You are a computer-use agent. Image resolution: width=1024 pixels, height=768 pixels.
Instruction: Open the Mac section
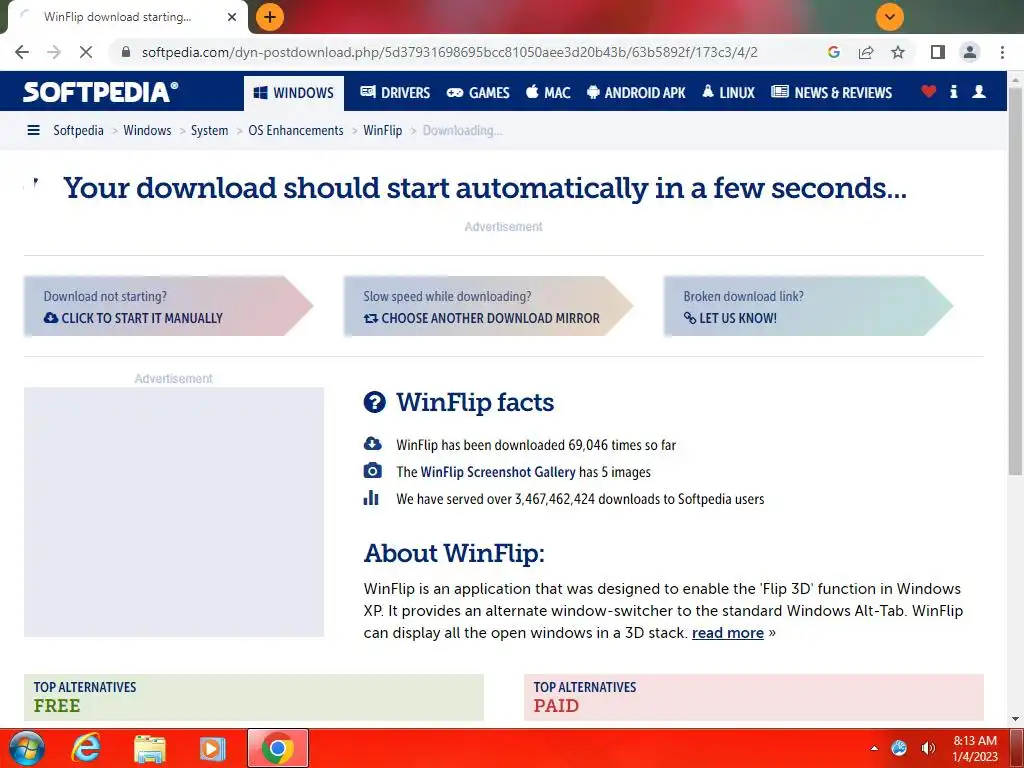[x=548, y=93]
